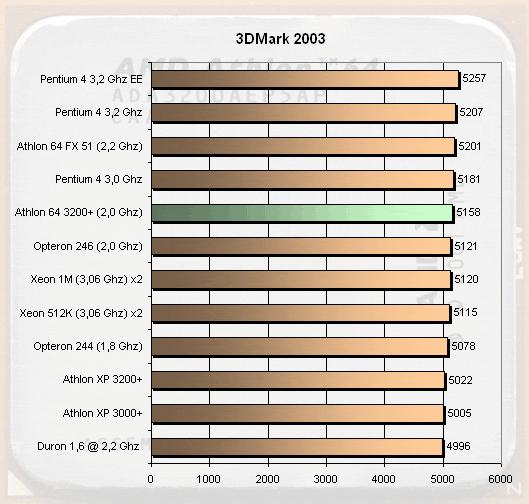Click the Opteron 246 bar

click(x=301, y=246)
